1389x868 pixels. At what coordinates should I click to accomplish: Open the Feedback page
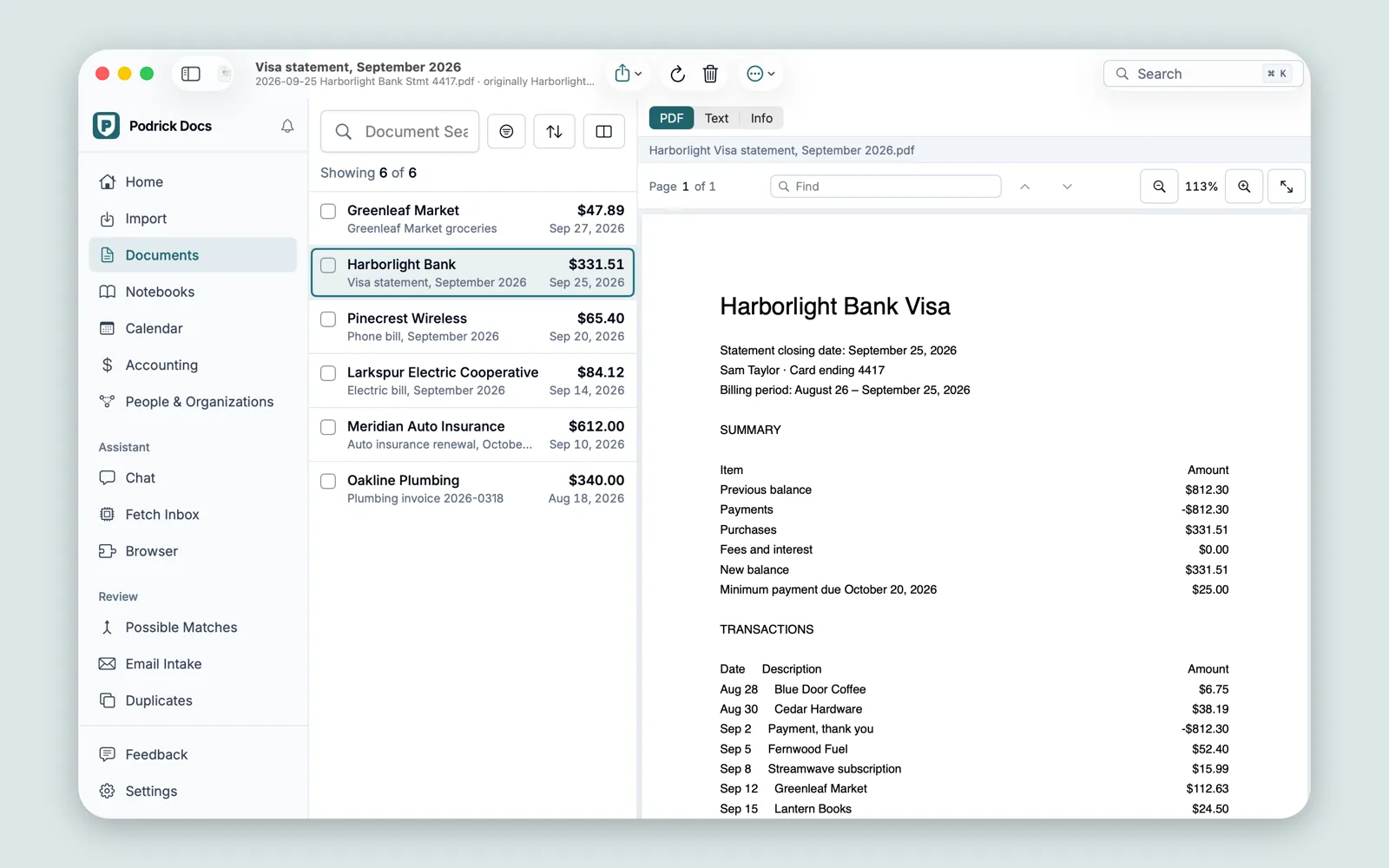193,755
